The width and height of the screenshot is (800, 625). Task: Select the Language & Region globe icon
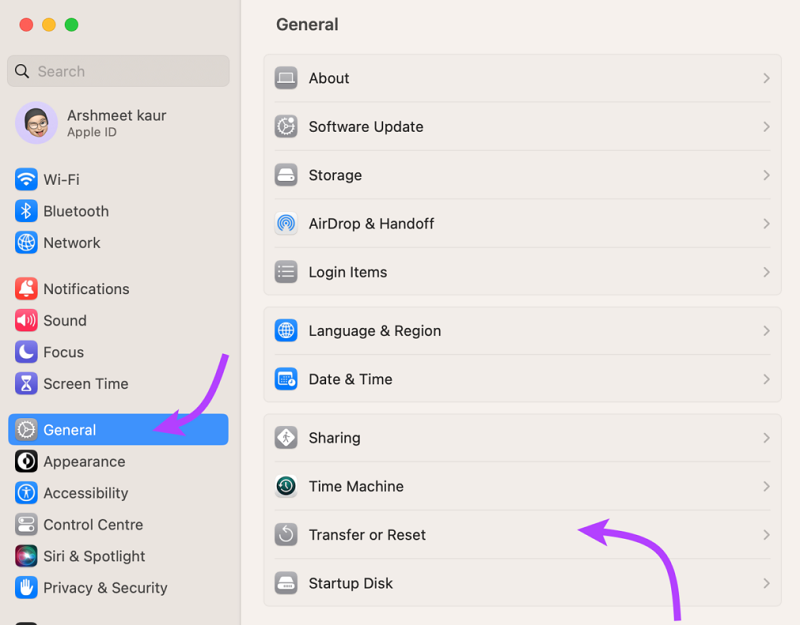(286, 331)
